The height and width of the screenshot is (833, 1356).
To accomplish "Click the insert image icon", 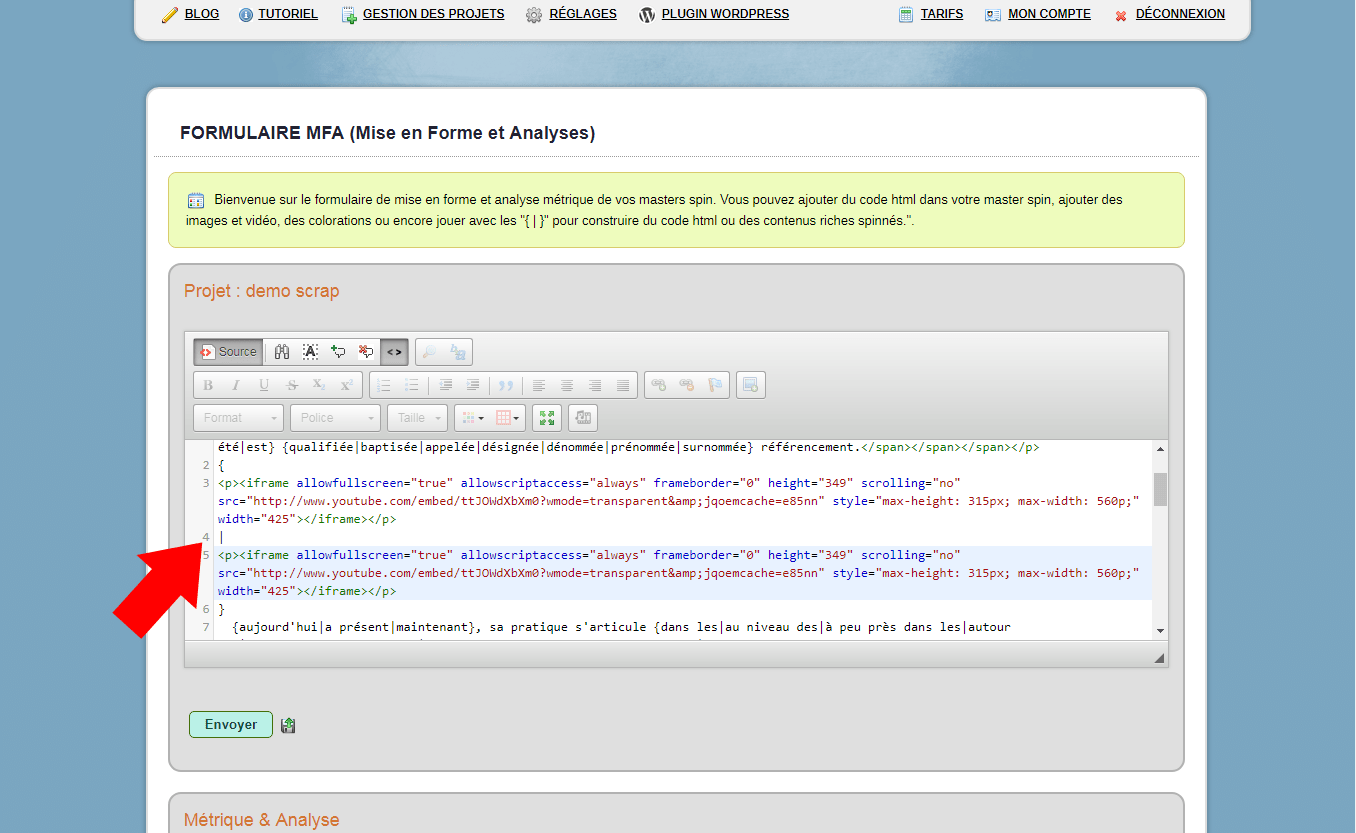I will click(750, 385).
